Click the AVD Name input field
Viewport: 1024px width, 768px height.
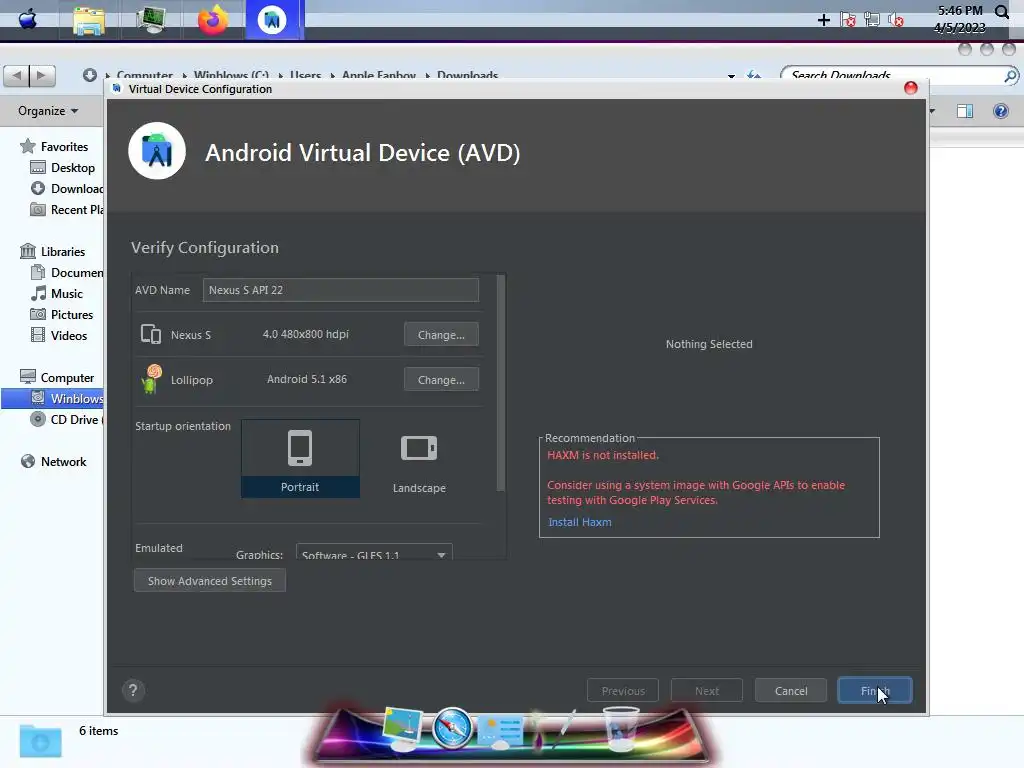(340, 290)
